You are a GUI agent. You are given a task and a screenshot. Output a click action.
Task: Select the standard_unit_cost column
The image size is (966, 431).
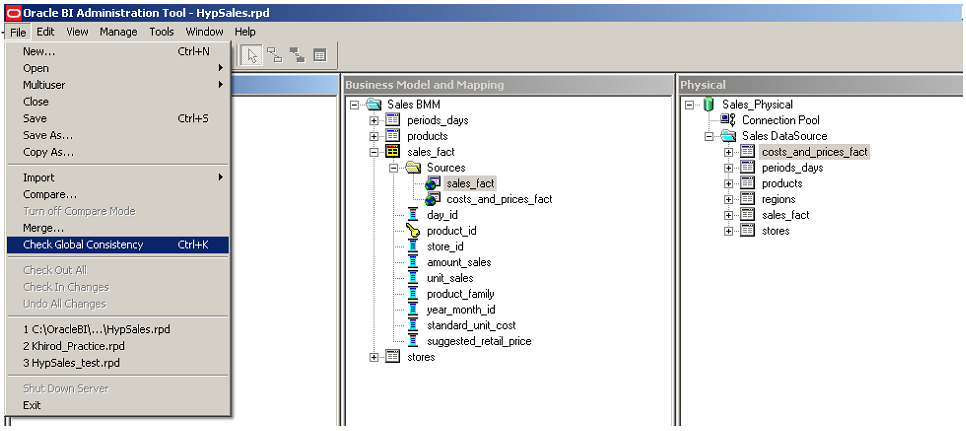pos(471,325)
